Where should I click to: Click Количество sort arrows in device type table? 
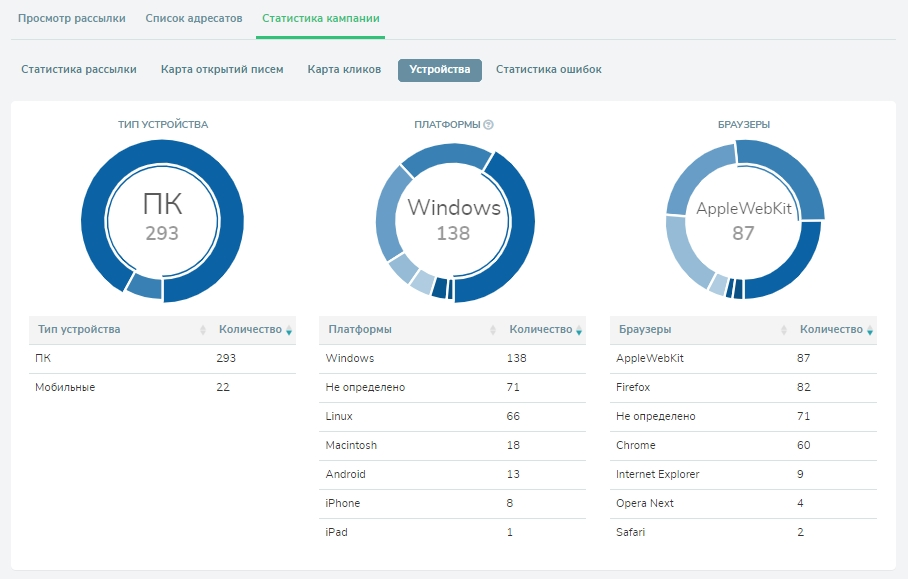(x=289, y=330)
